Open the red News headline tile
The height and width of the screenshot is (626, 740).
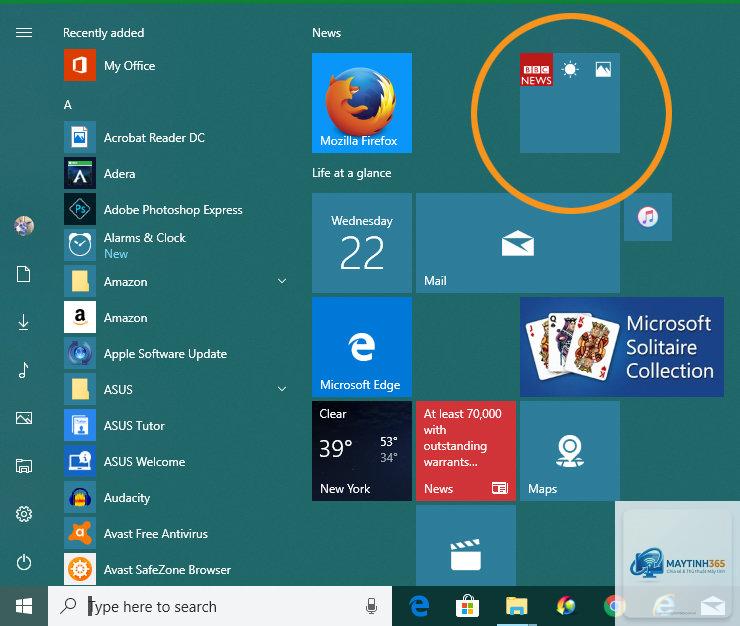coord(466,451)
